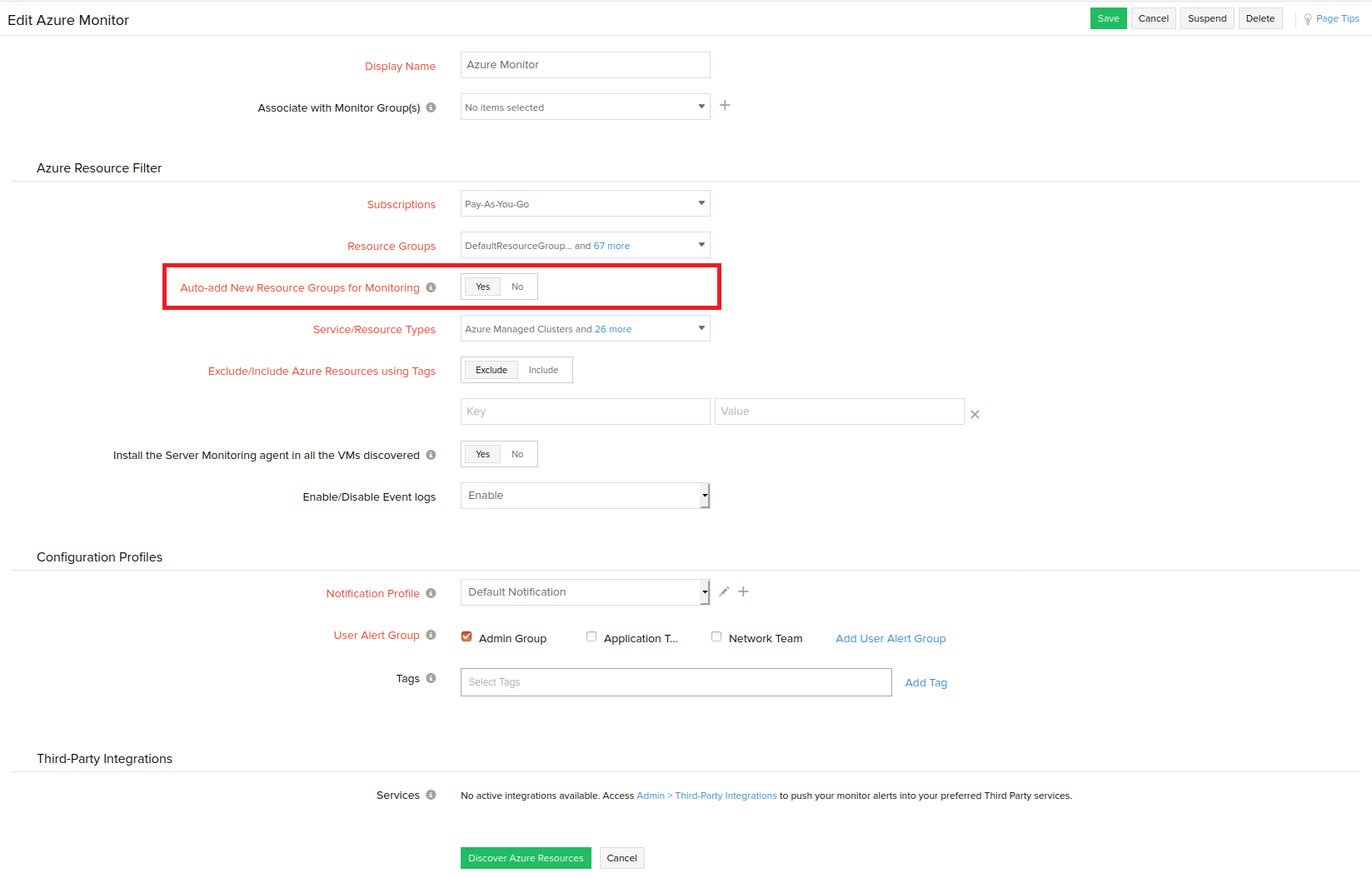
Task: Click the Add Tag link
Action: tap(926, 682)
